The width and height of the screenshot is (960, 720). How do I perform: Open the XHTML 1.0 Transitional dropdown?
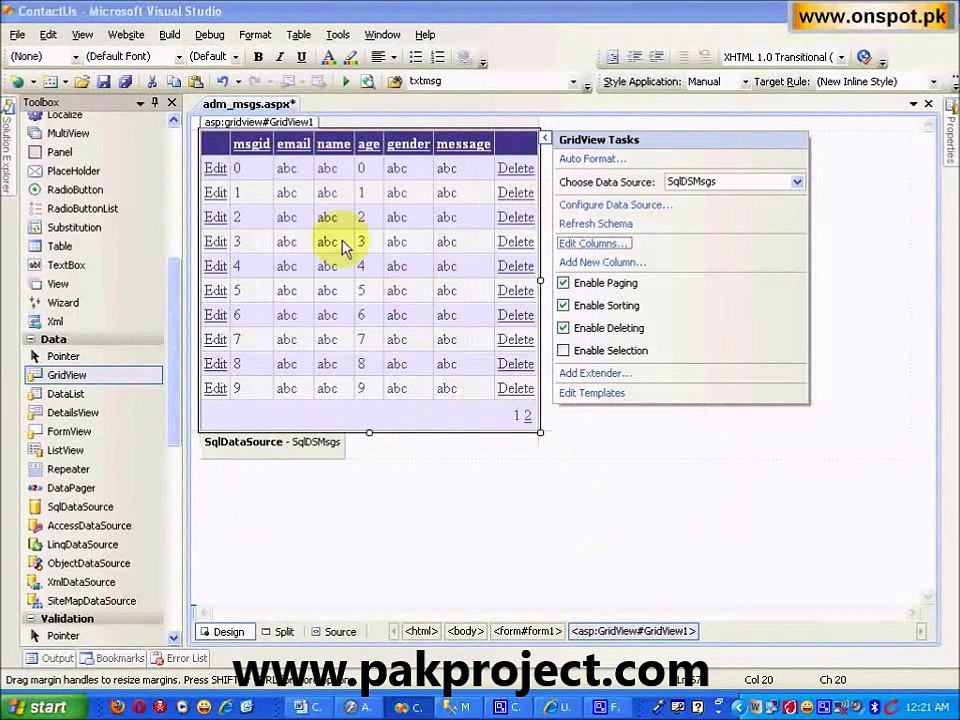841,58
